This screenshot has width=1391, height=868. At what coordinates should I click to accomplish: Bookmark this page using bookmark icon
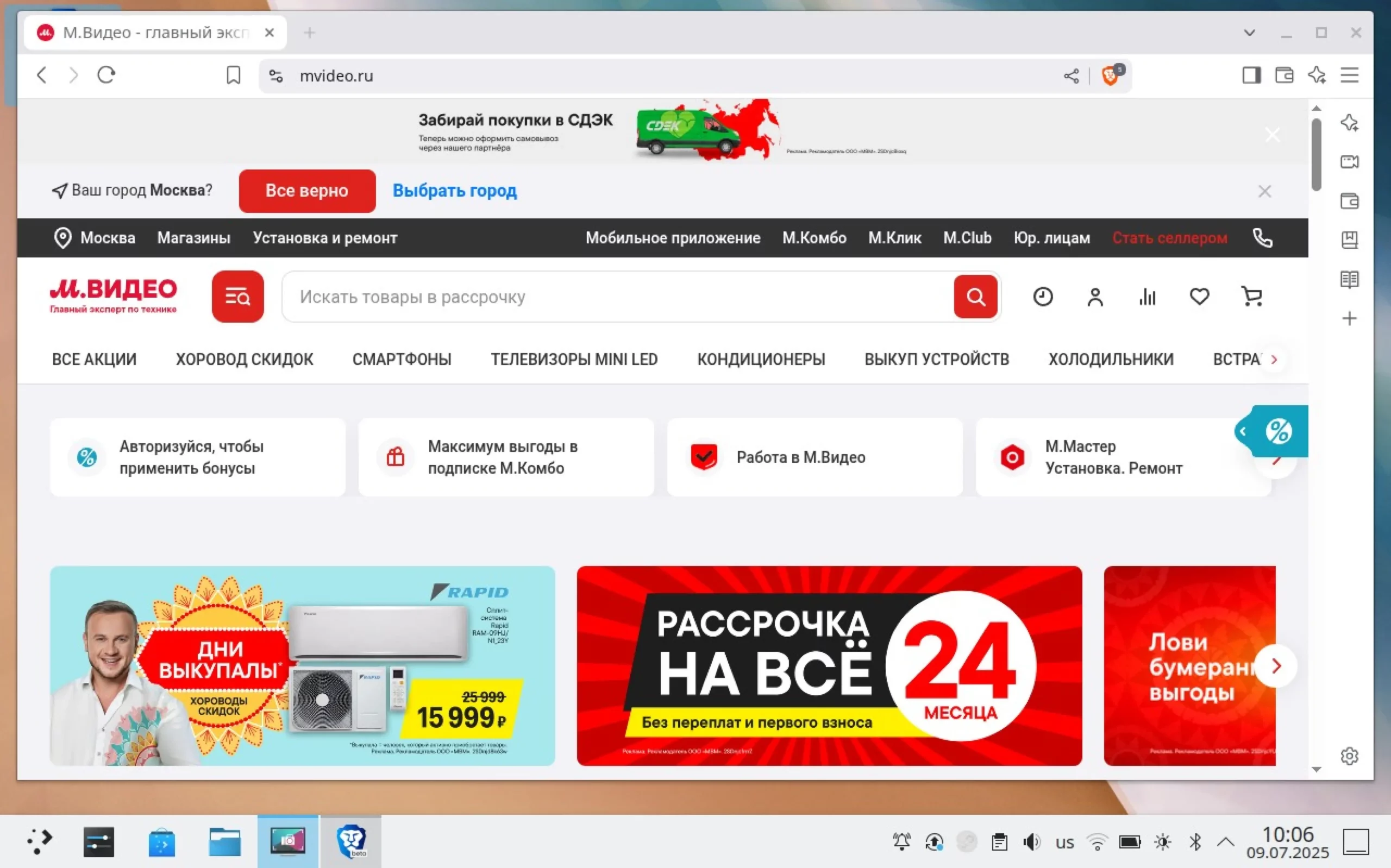click(233, 75)
